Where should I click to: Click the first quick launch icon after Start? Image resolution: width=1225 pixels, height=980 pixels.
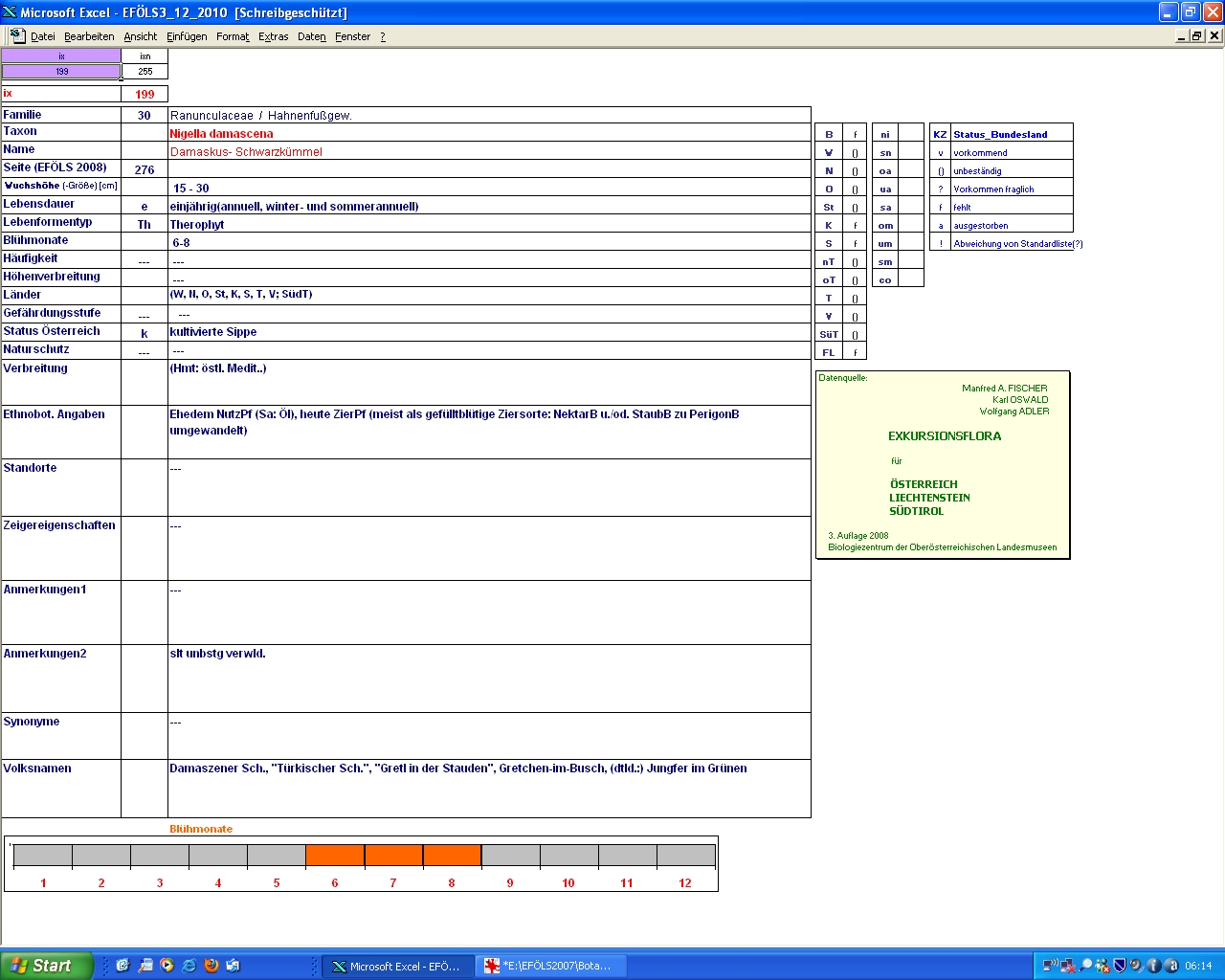pos(122,966)
